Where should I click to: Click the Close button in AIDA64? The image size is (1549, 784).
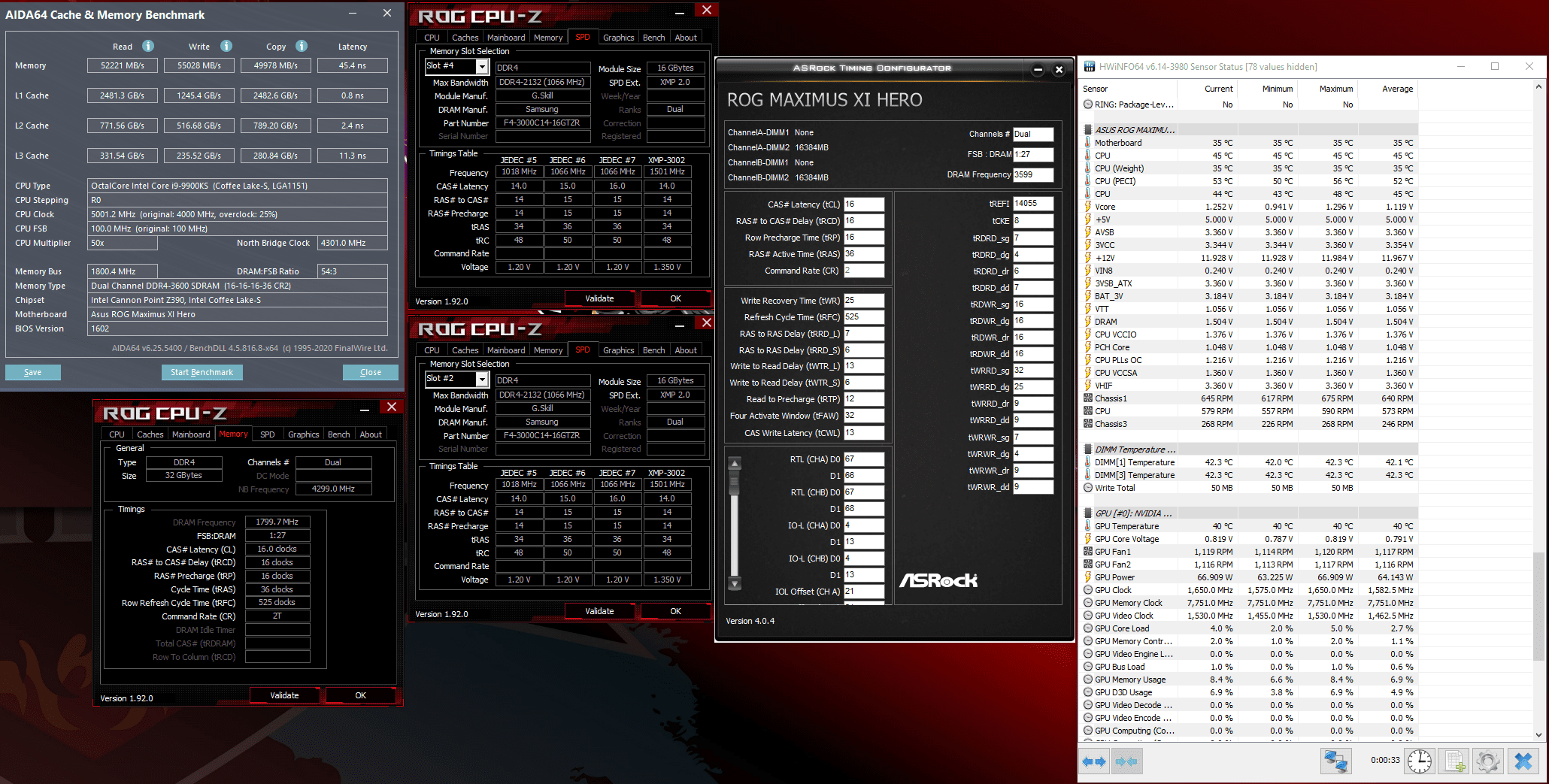click(370, 372)
